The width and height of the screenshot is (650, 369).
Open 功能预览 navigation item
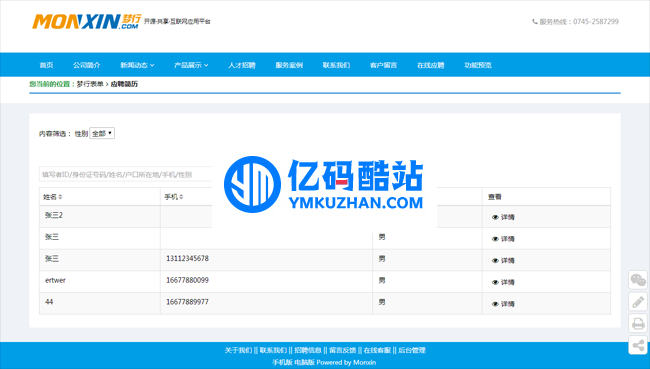click(x=478, y=65)
